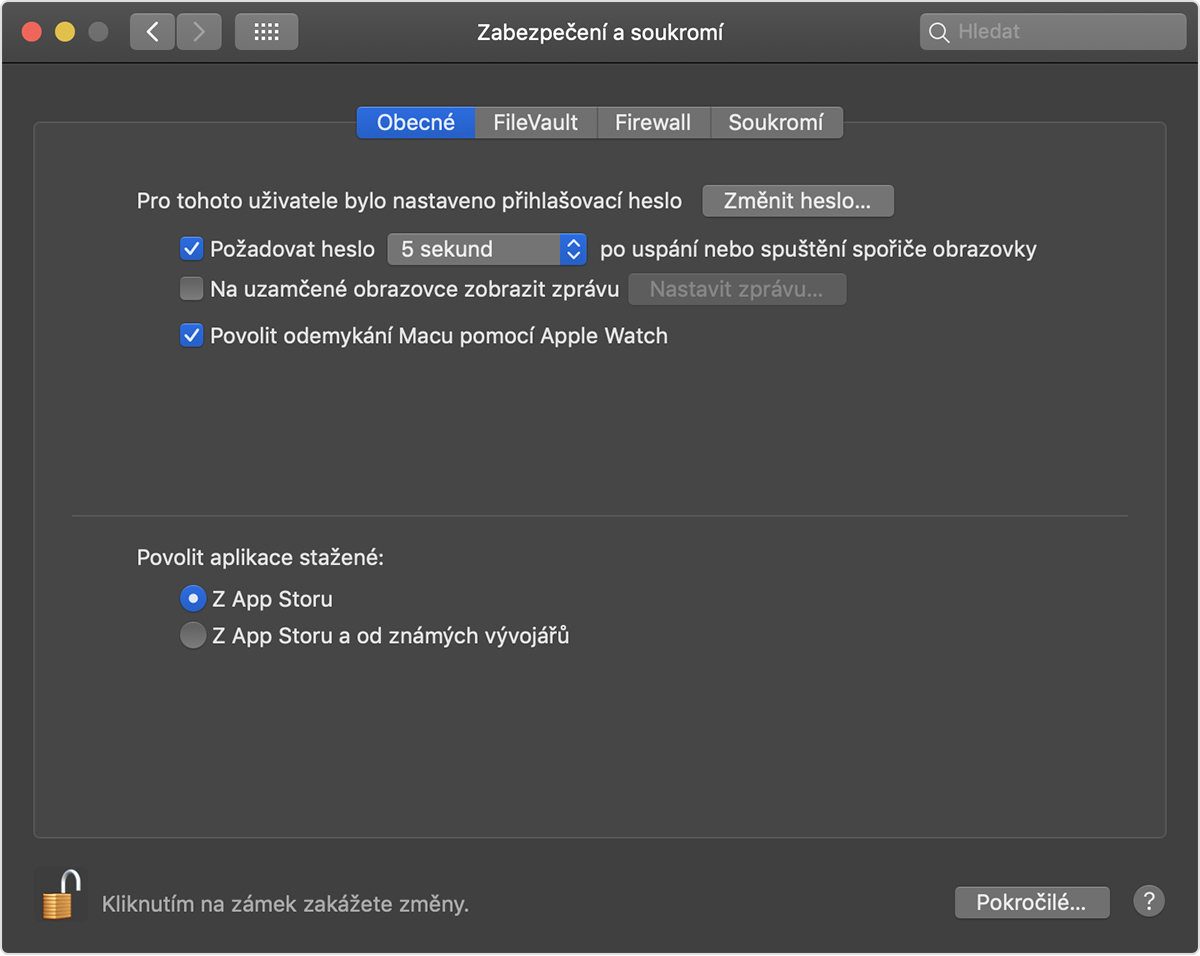The height and width of the screenshot is (956, 1200).
Task: Uncheck Apple Watch unlock option
Action: (191, 336)
